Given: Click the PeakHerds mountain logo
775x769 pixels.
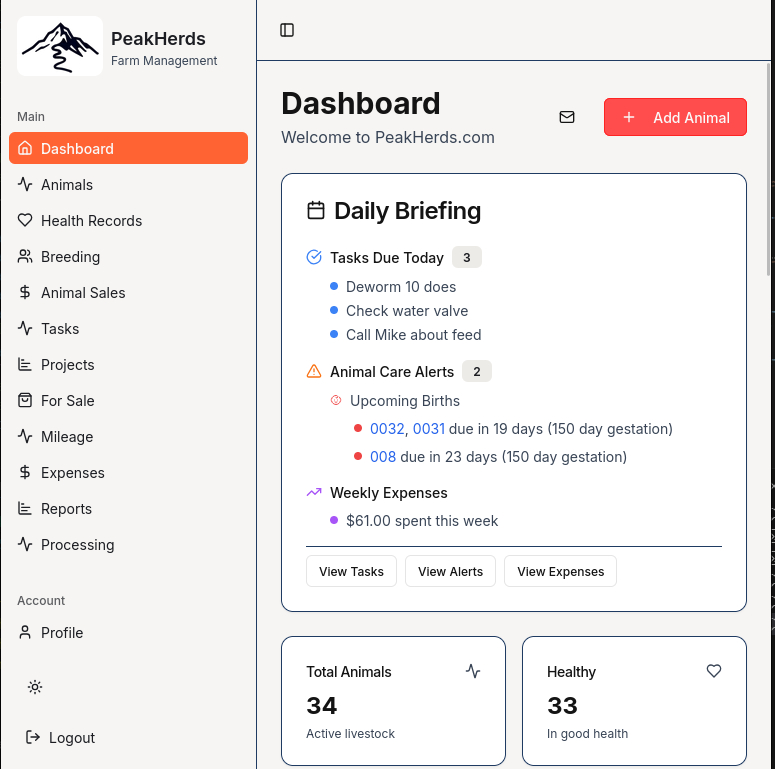Looking at the screenshot, I should point(60,46).
